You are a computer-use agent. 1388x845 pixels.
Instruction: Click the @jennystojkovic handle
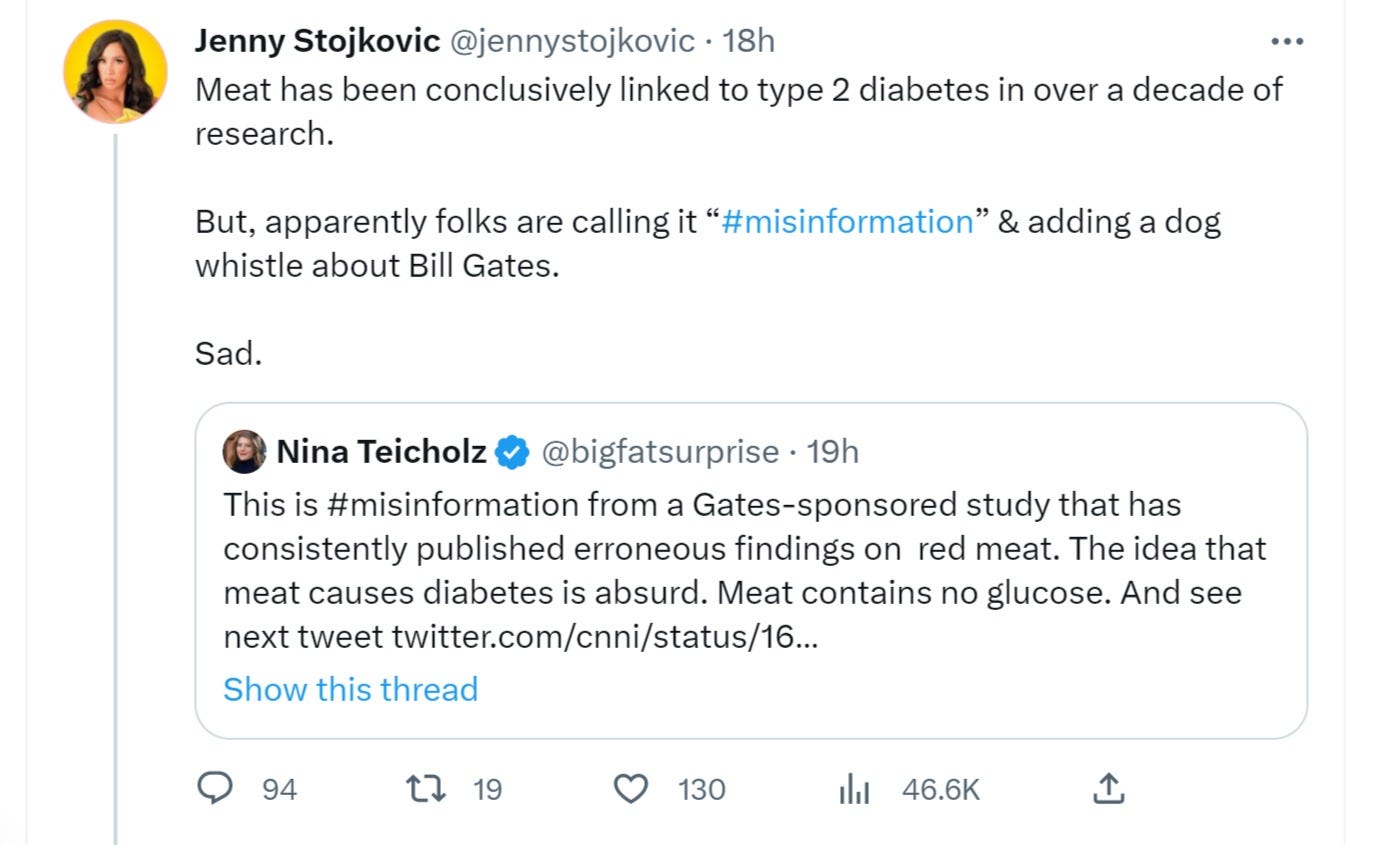coord(572,41)
